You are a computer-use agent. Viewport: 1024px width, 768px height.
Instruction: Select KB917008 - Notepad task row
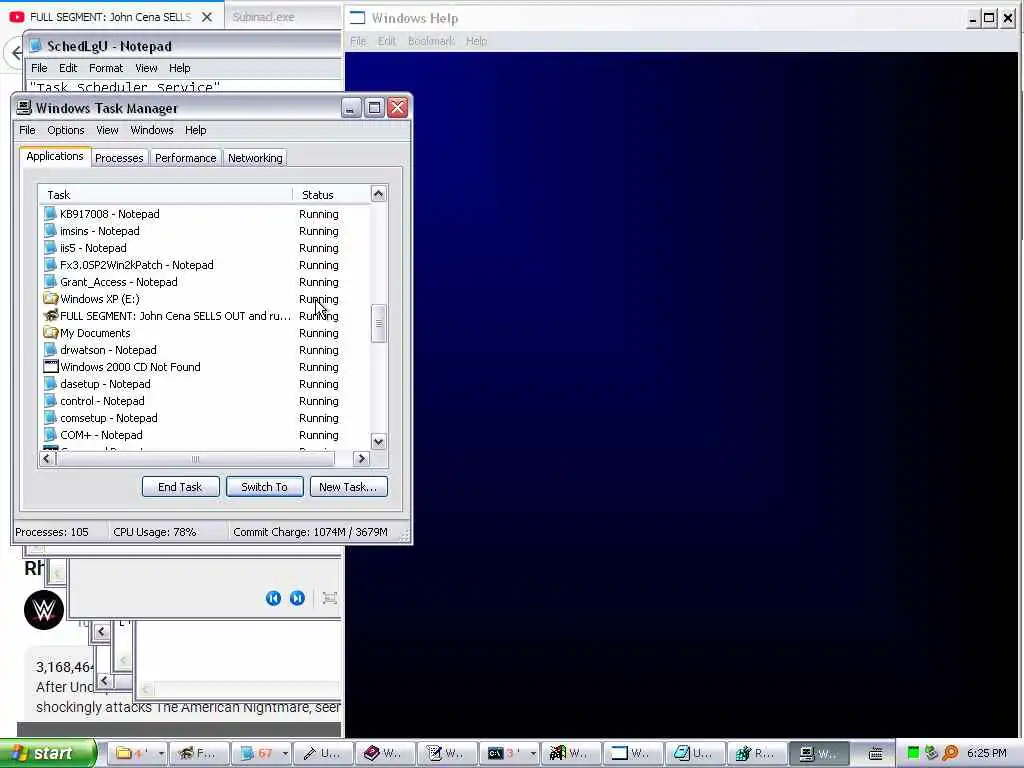point(204,214)
